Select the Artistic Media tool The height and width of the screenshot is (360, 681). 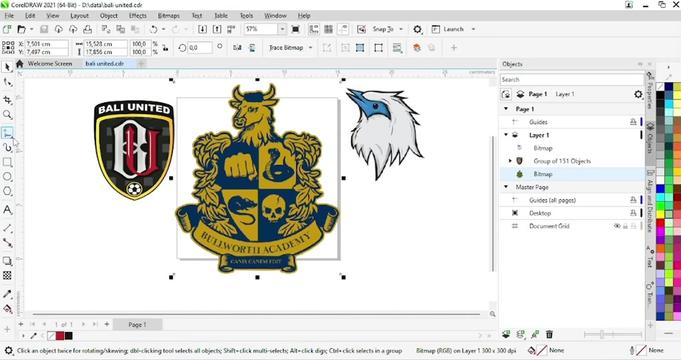coord(7,148)
